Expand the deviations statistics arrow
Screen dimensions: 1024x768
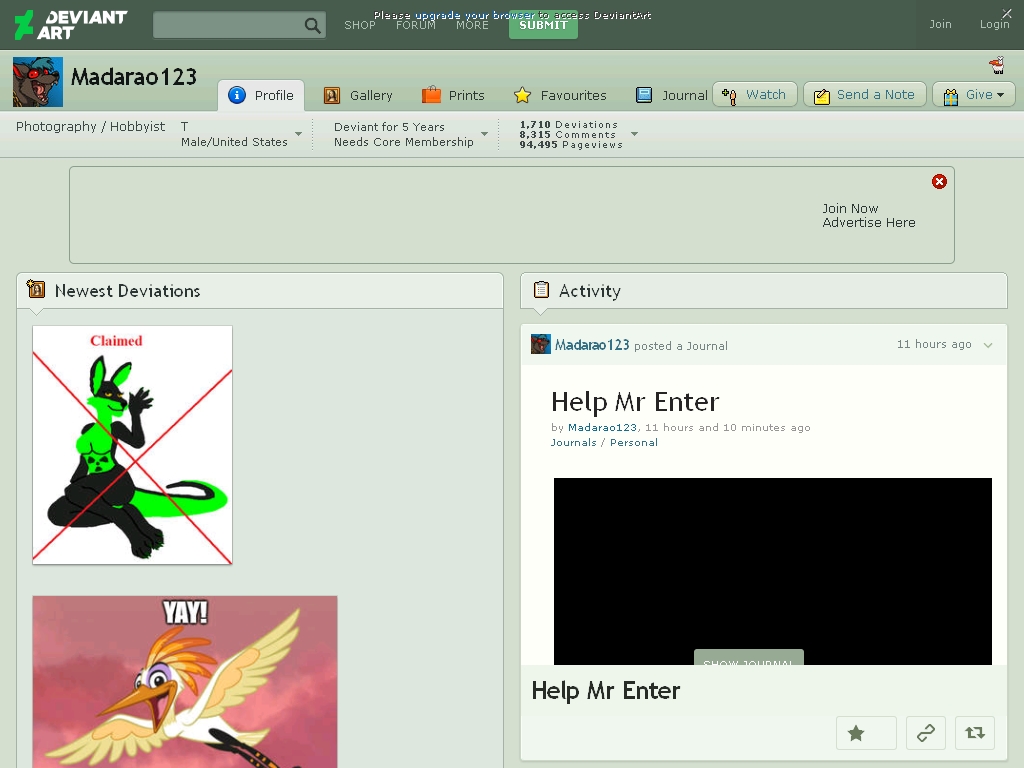tap(634, 134)
